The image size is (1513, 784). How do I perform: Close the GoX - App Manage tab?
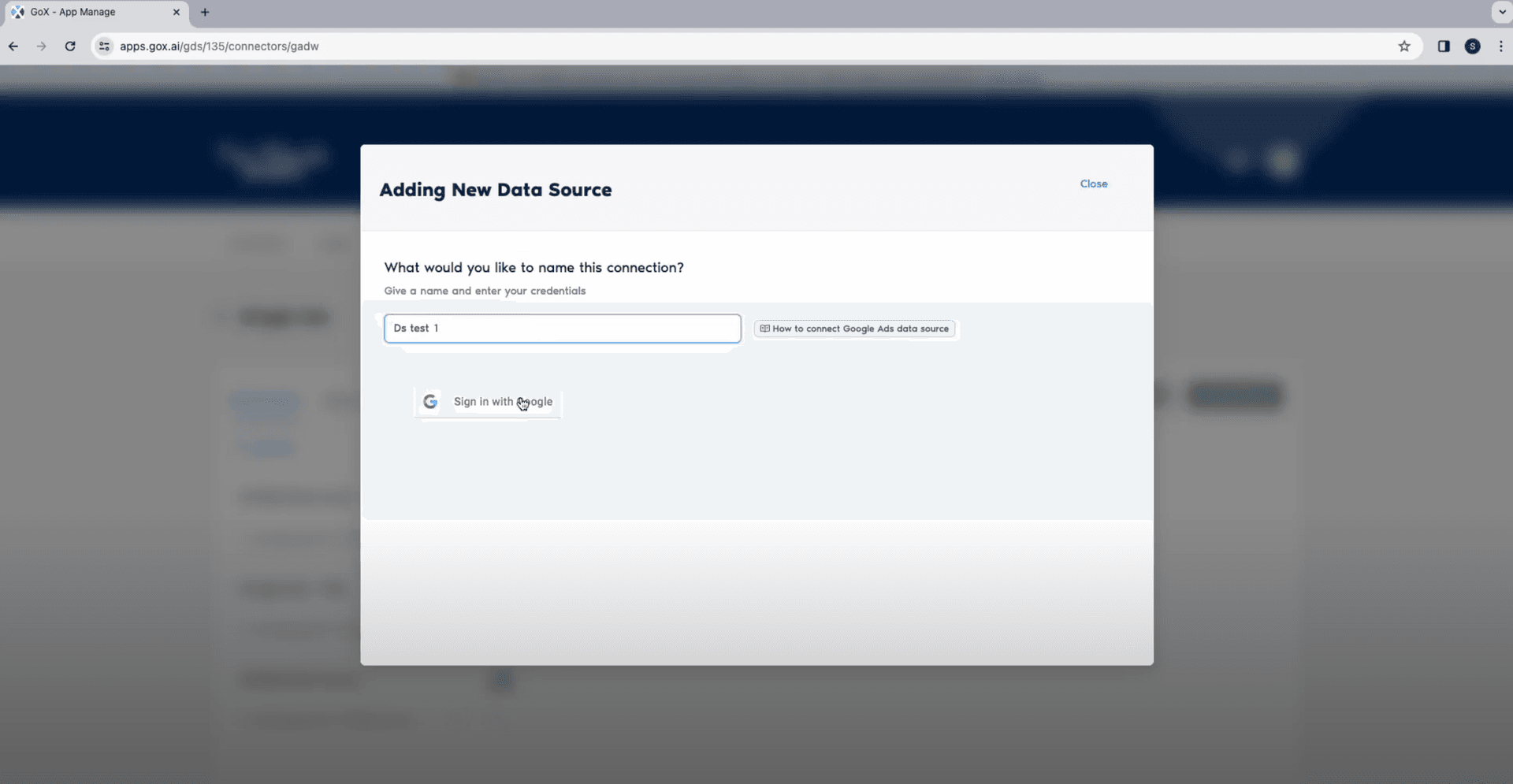tap(177, 12)
